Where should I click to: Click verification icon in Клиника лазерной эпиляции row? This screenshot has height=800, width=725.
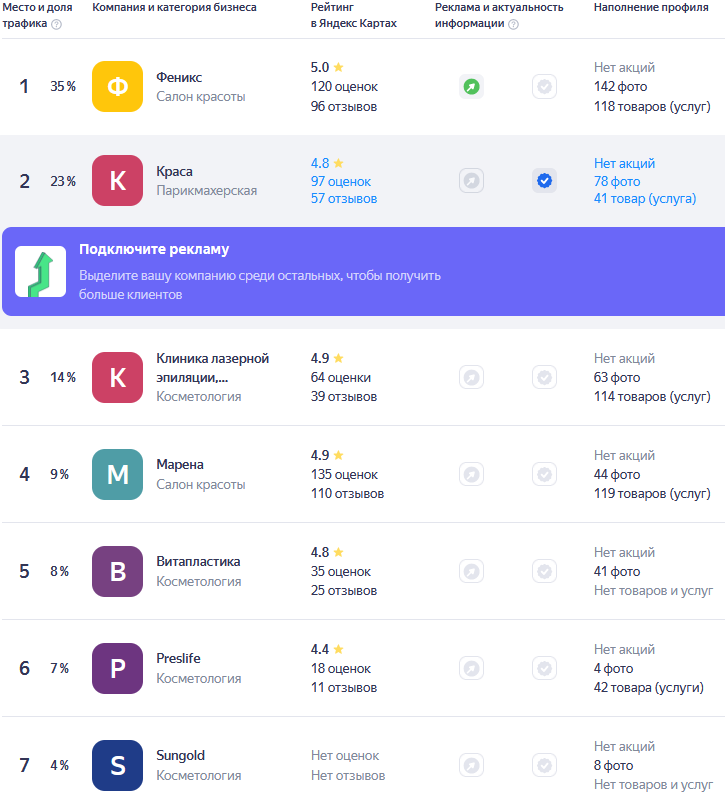[x=544, y=378]
